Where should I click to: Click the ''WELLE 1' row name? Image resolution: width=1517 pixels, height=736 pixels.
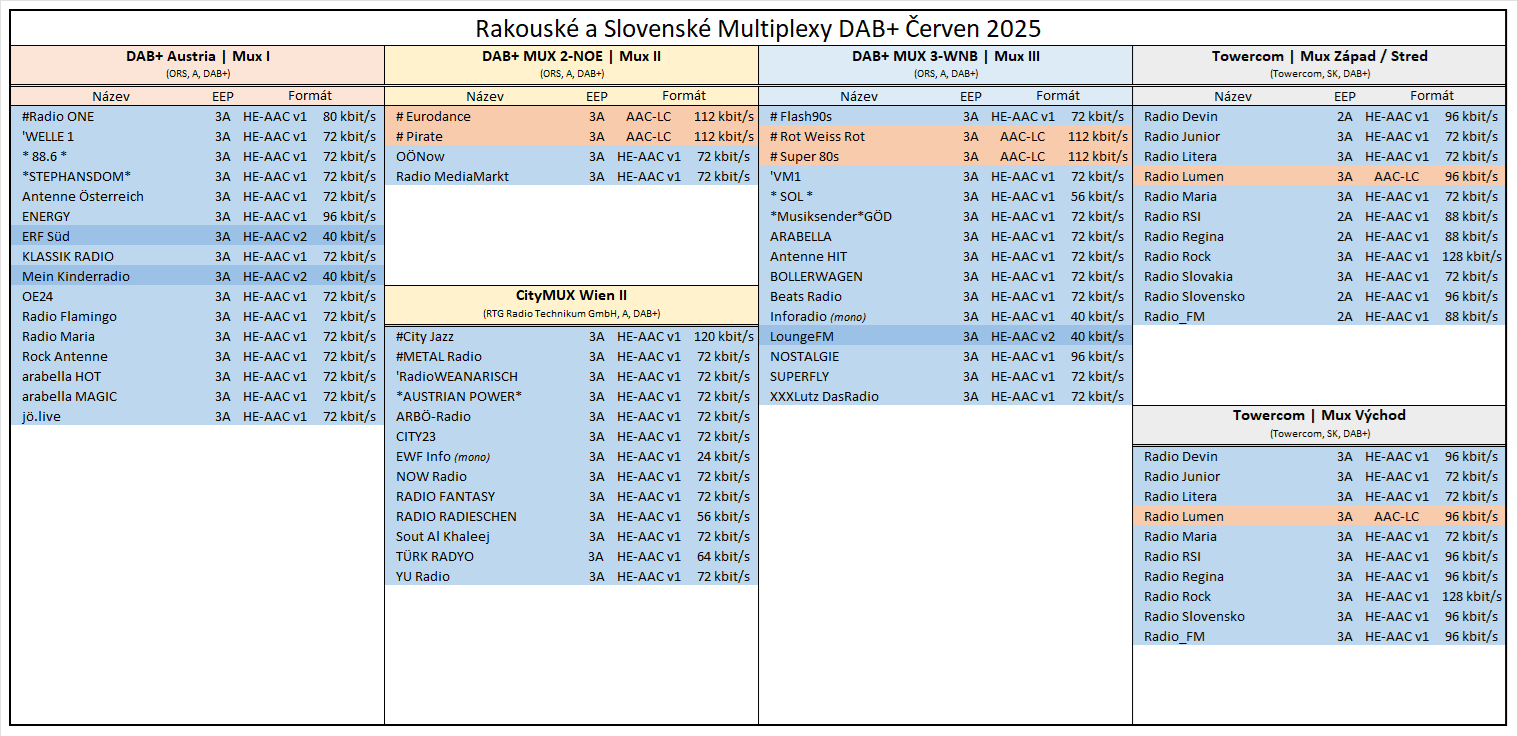pyautogui.click(x=48, y=136)
